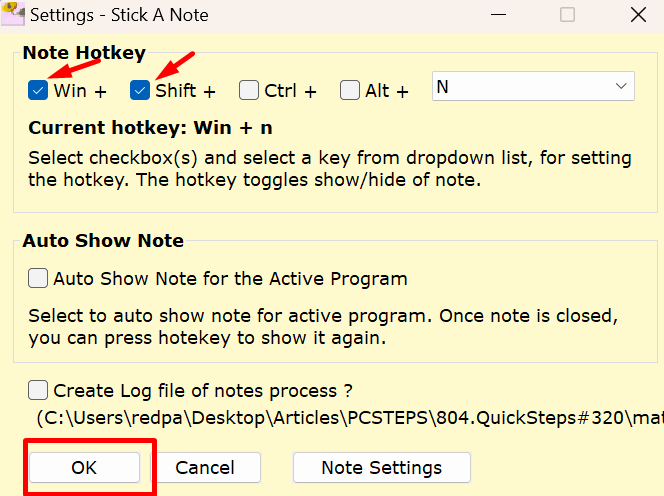Image resolution: width=664 pixels, height=496 pixels.
Task: Click the 'Note Hotkey' group heading
Action: [x=84, y=53]
